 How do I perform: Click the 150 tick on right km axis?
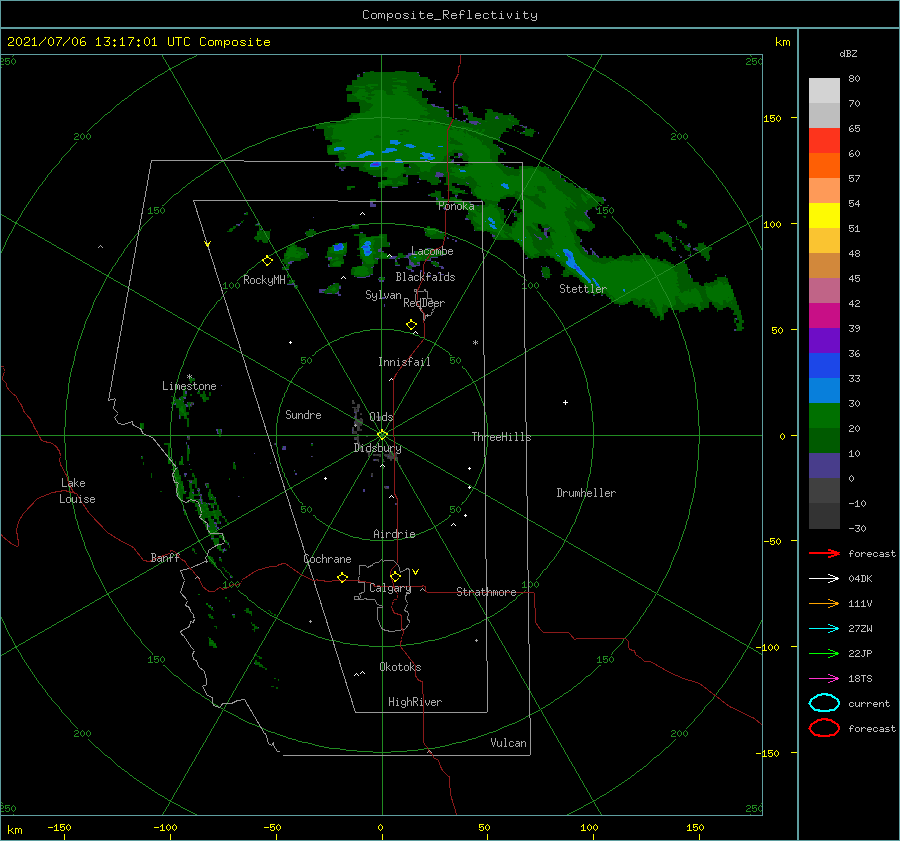pos(772,118)
